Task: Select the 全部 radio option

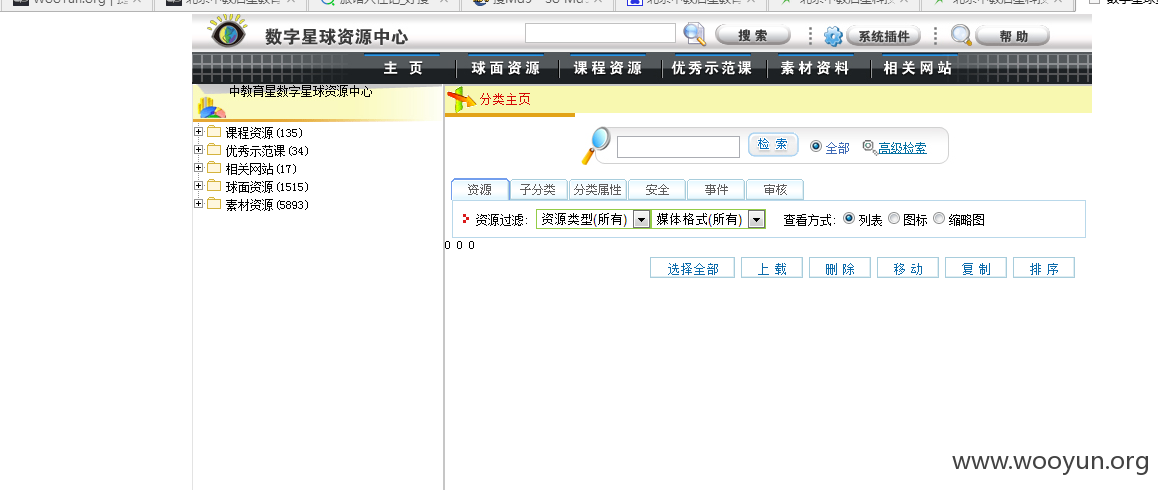Action: 815,146
